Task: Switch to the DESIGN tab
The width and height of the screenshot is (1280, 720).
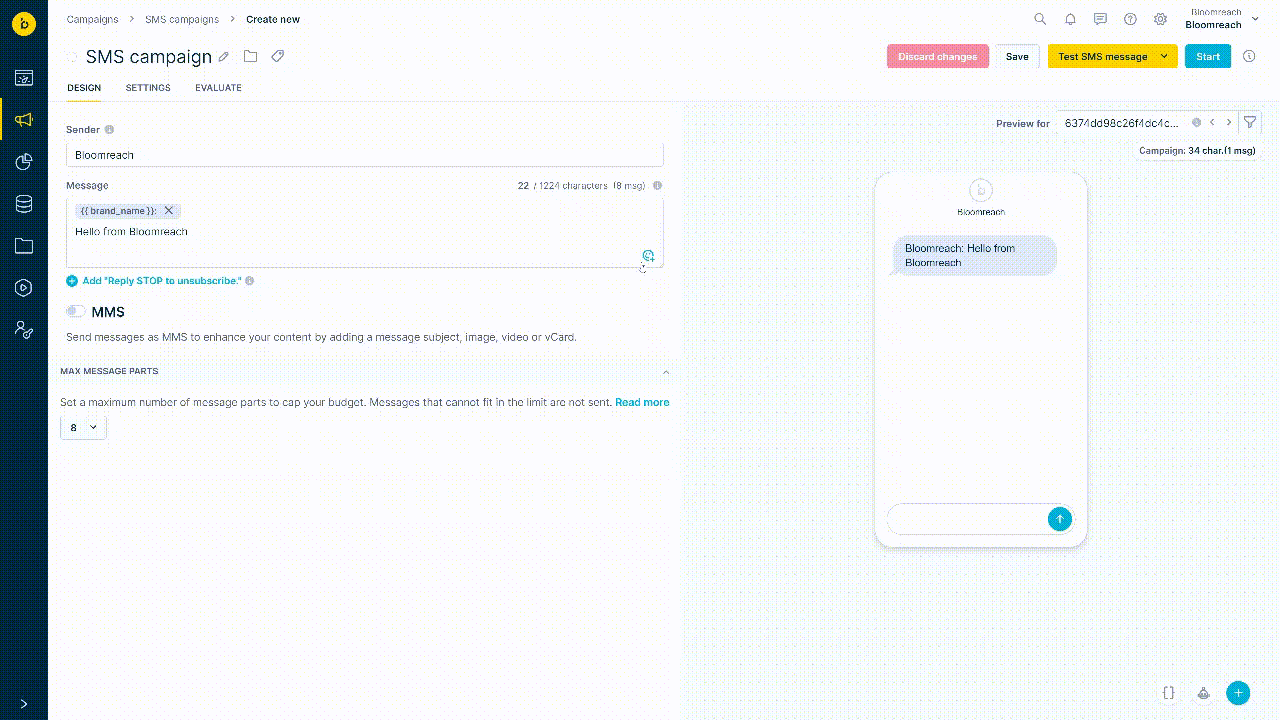Action: 84,88
